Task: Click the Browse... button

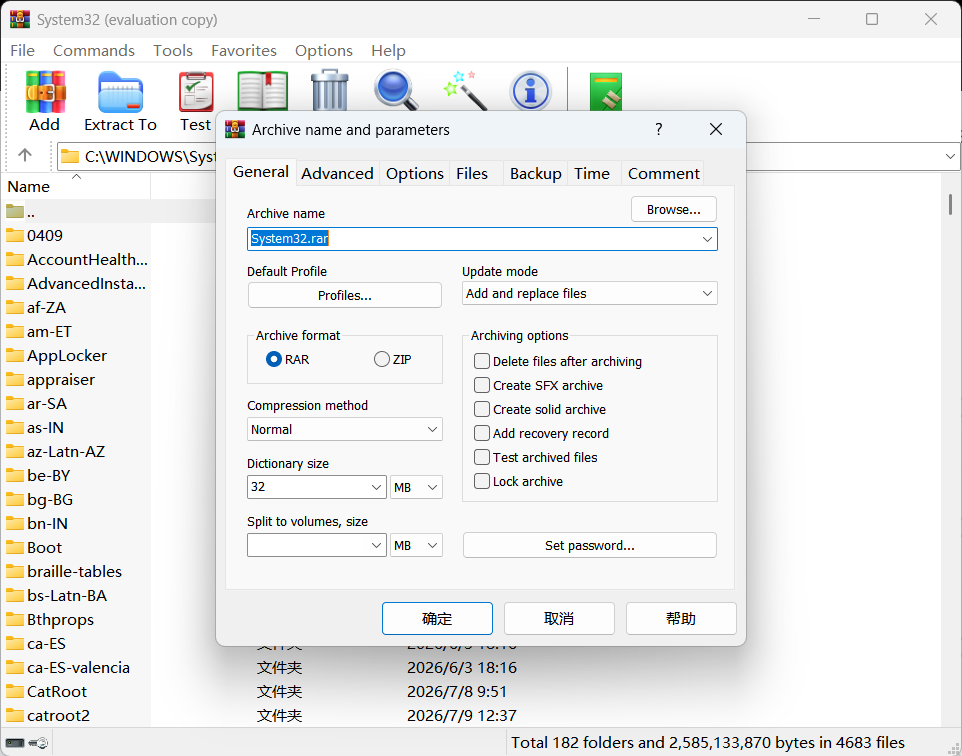Action: tap(674, 209)
